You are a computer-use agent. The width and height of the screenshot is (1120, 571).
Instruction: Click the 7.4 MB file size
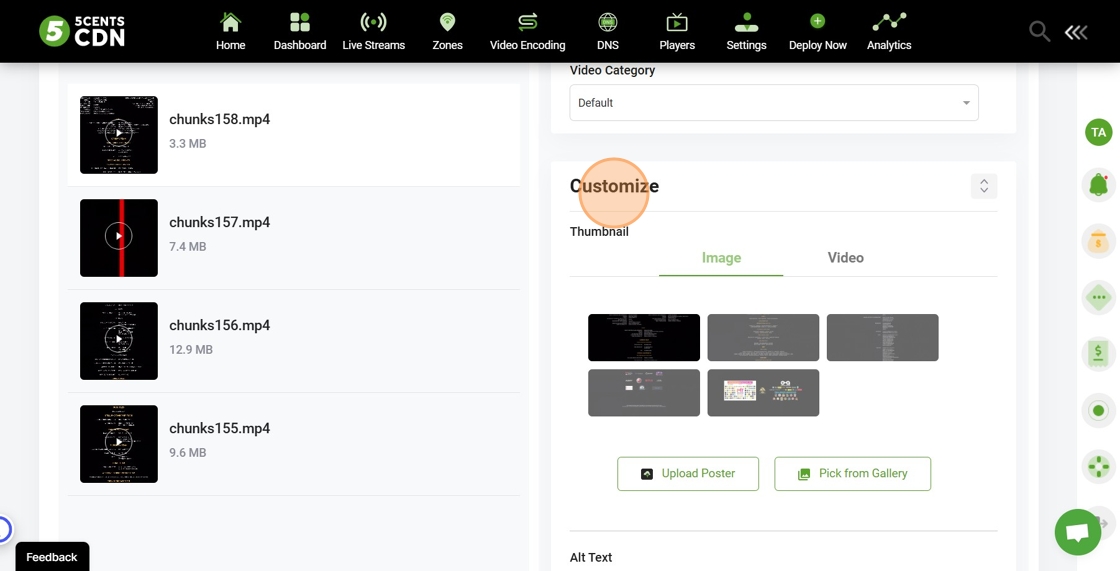click(x=187, y=247)
